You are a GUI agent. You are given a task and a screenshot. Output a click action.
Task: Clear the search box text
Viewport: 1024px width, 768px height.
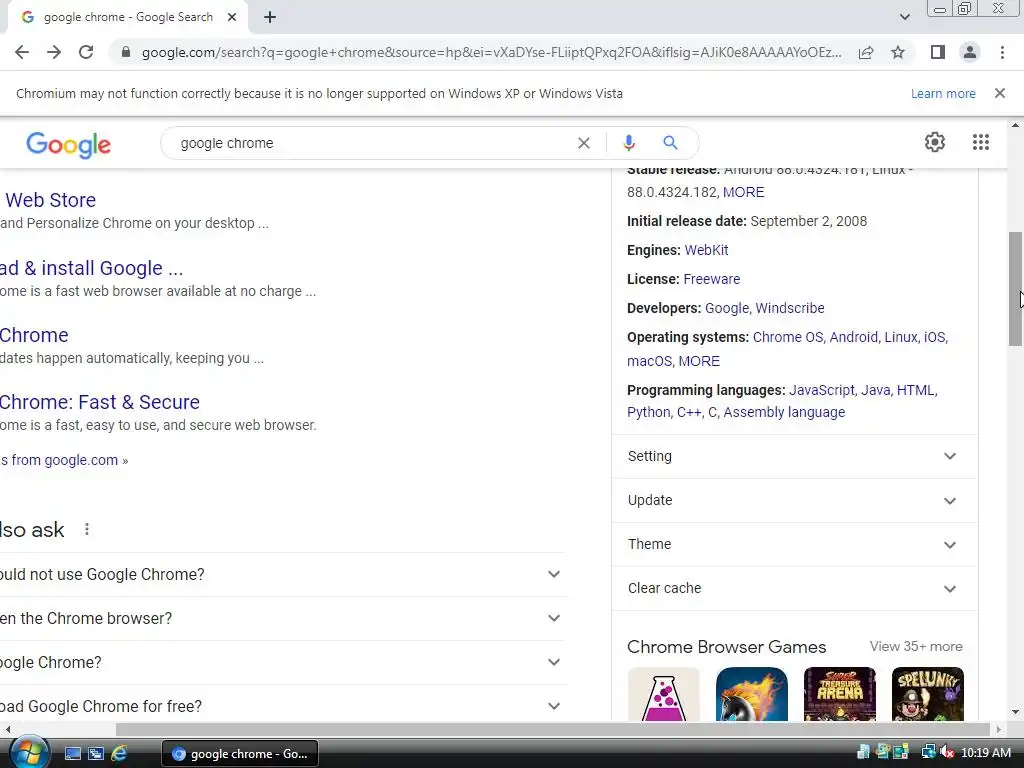pos(584,143)
